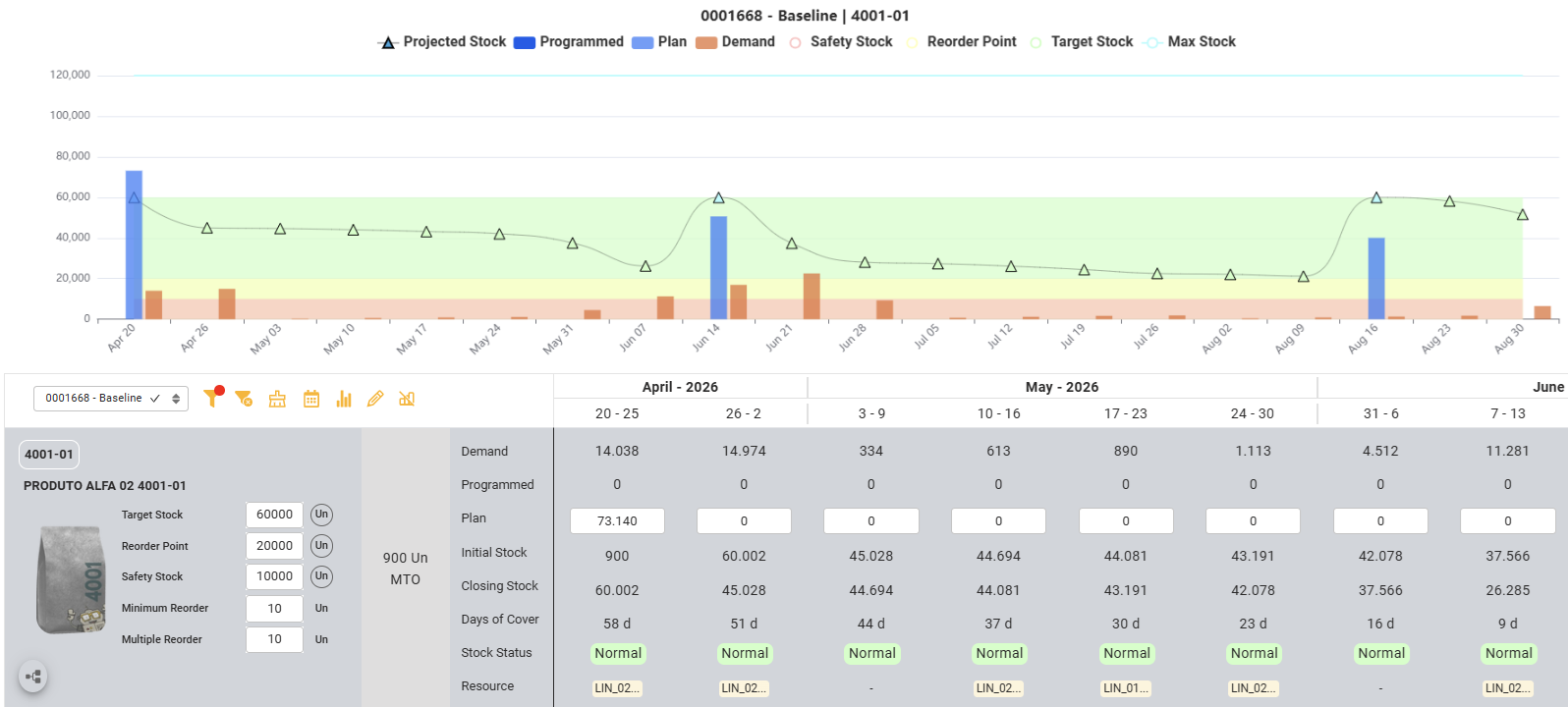Open the calendar icon in toolbar
The height and width of the screenshot is (707, 1568).
click(x=311, y=399)
